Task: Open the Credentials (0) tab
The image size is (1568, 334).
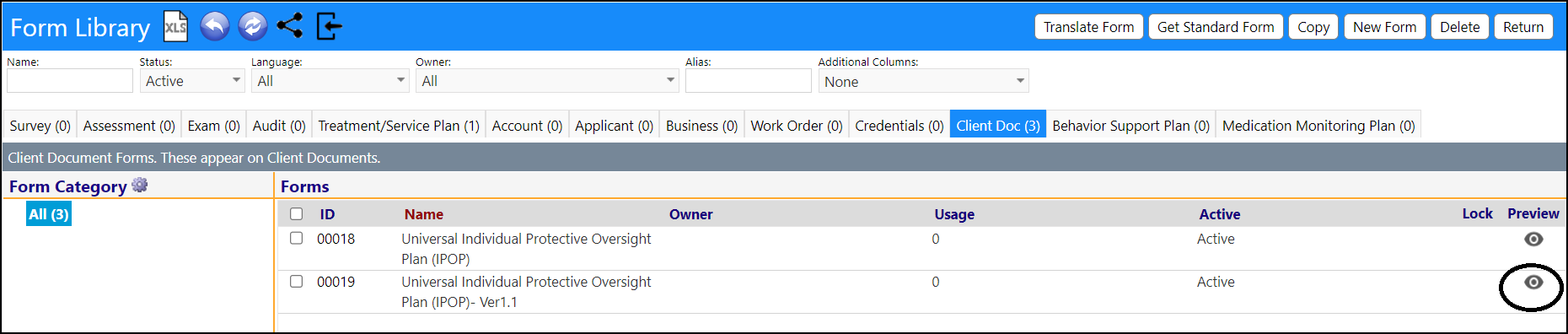Action: point(899,126)
